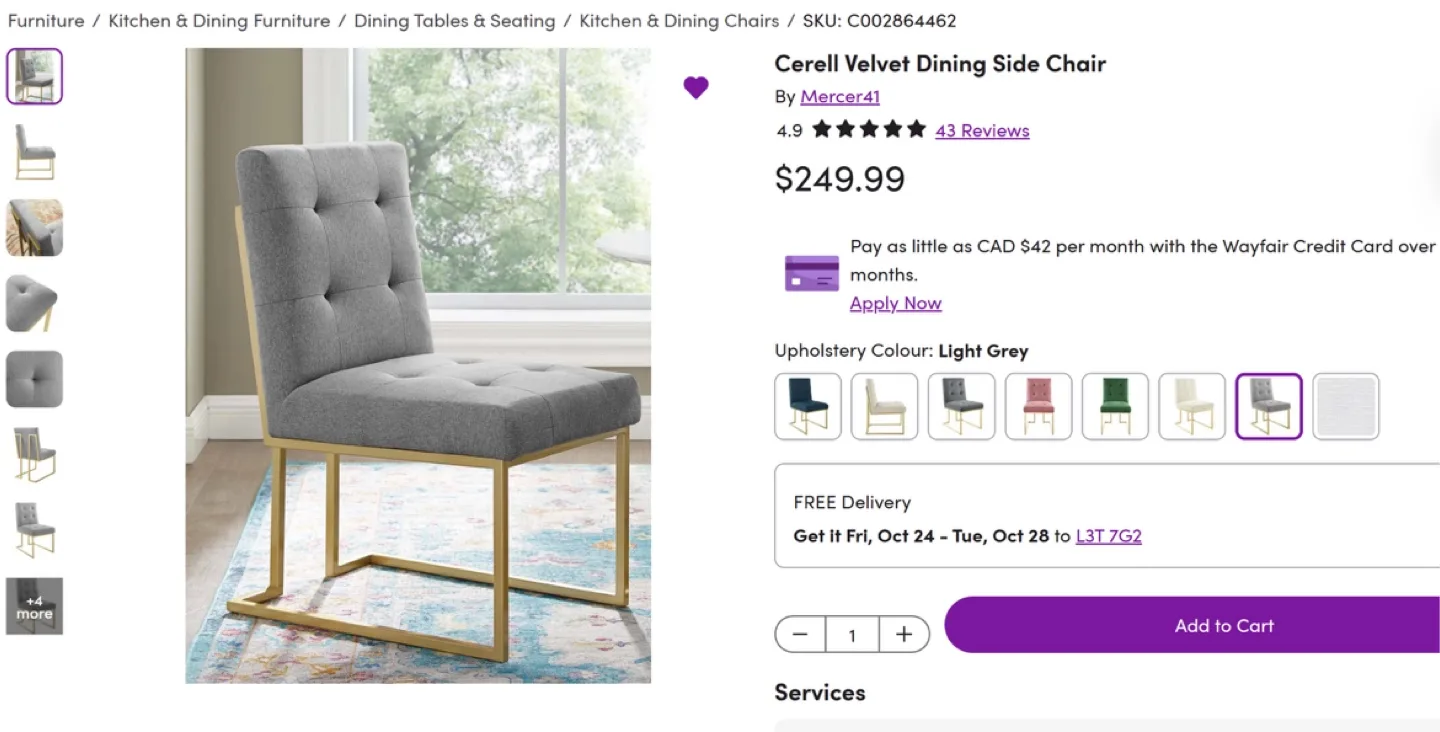Click the minus icon to decrease quantity
The width and height of the screenshot is (1440, 732).
[800, 633]
